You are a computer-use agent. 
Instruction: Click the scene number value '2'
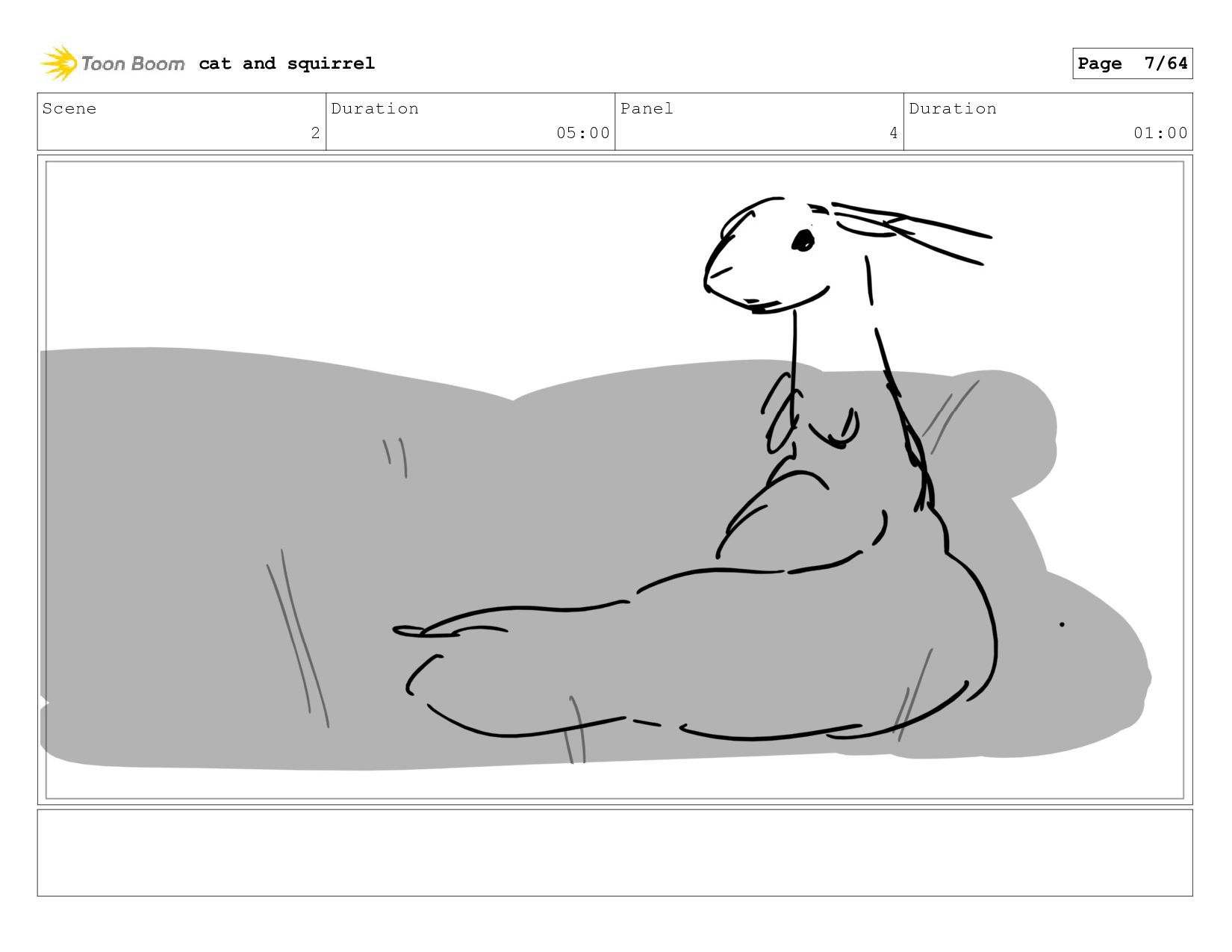coord(315,133)
